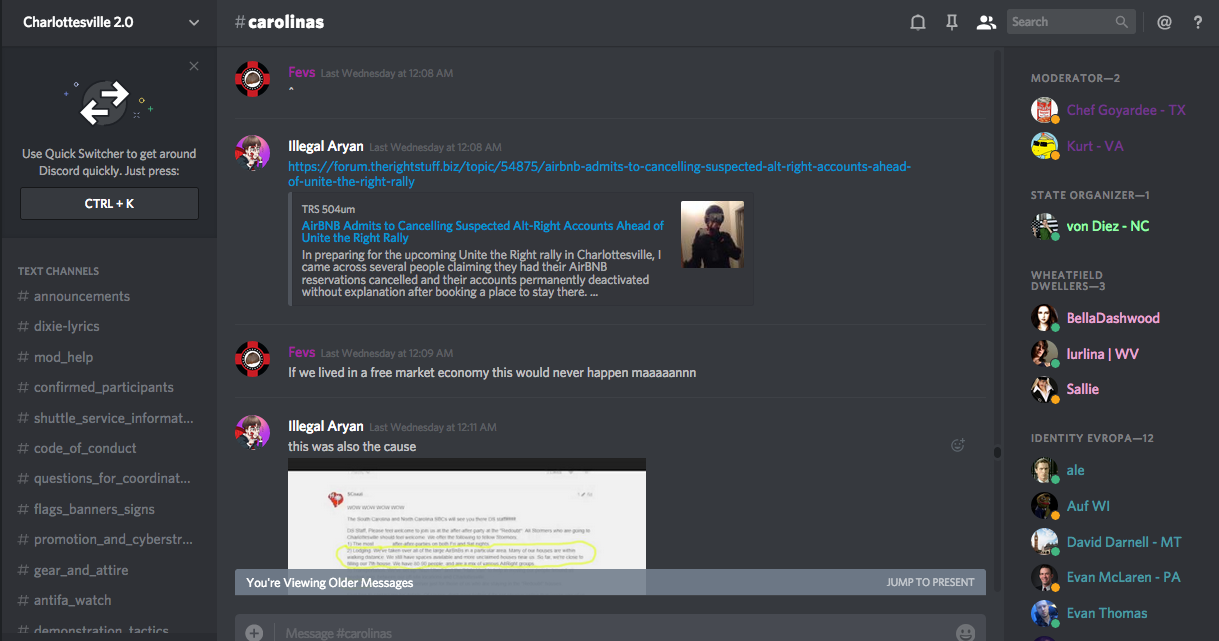This screenshot has width=1219, height=641.
Task: Expand the Charlottesville 2.0 server menu
Action: click(193, 22)
